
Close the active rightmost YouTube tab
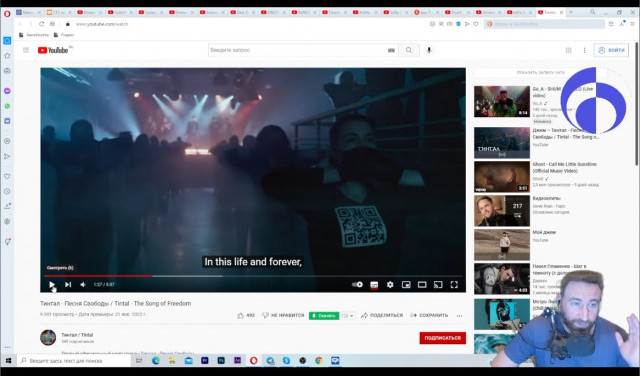[561, 13]
